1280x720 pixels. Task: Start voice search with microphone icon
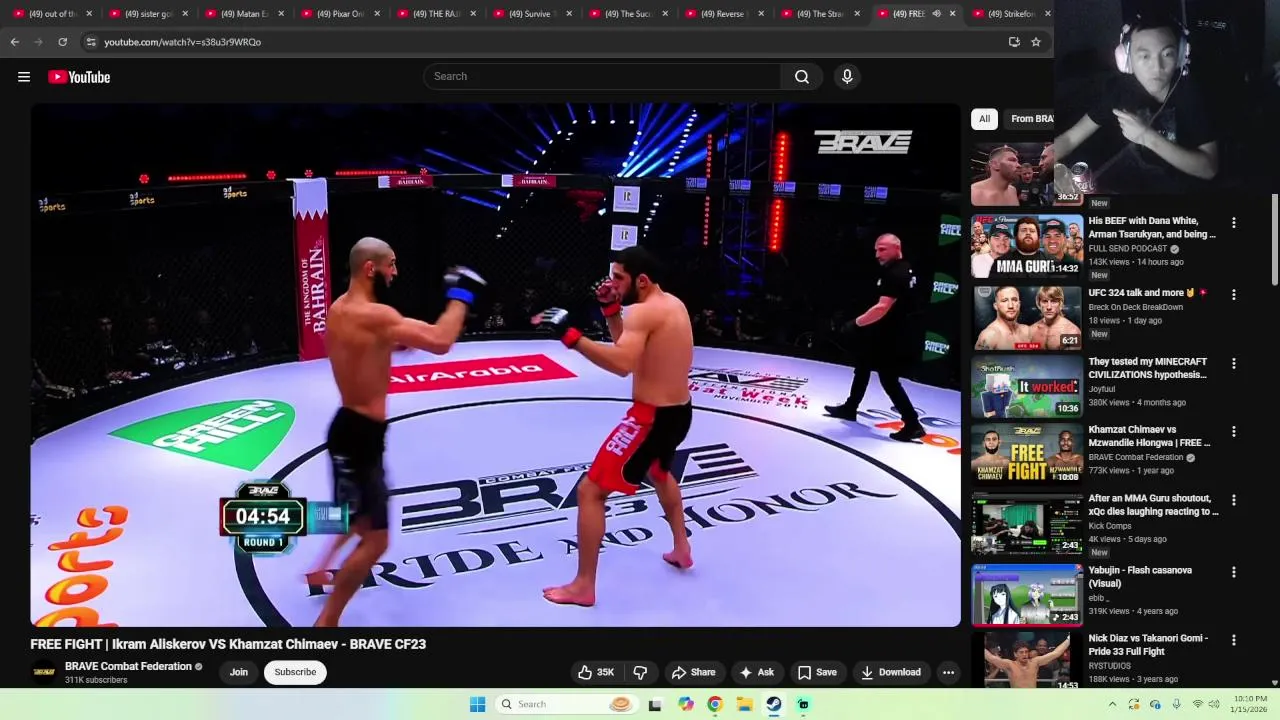tap(847, 76)
